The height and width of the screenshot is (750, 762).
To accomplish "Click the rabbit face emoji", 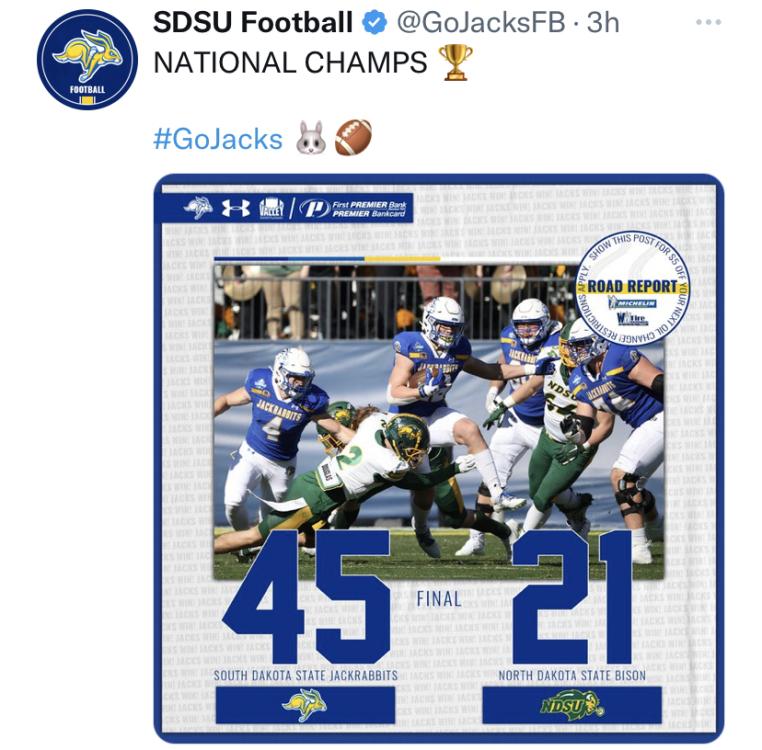I will pyautogui.click(x=312, y=138).
